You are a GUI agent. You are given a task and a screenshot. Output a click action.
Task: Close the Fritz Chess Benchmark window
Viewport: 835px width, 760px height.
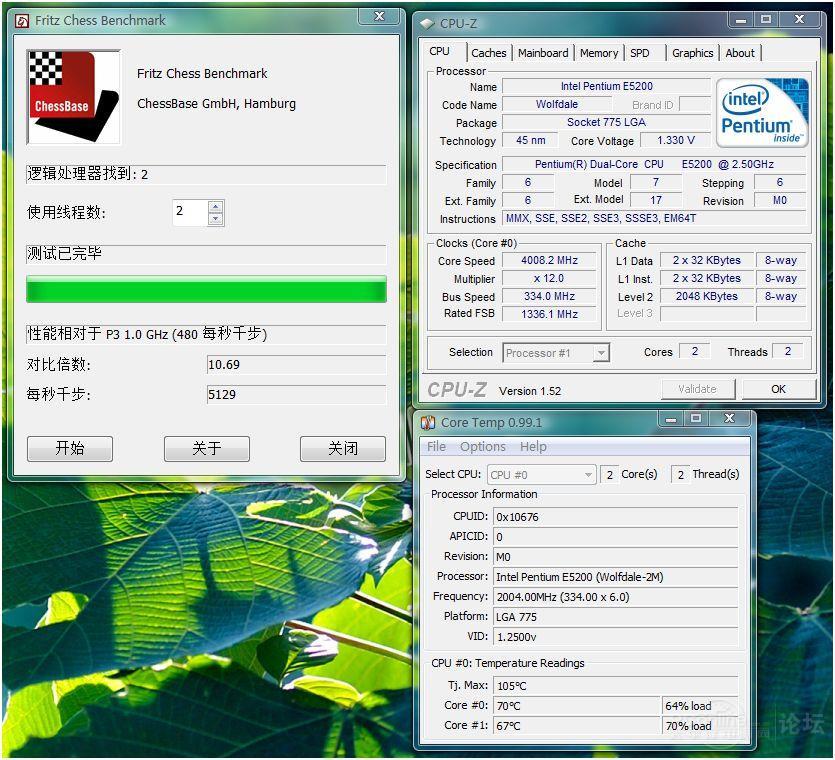[x=379, y=17]
